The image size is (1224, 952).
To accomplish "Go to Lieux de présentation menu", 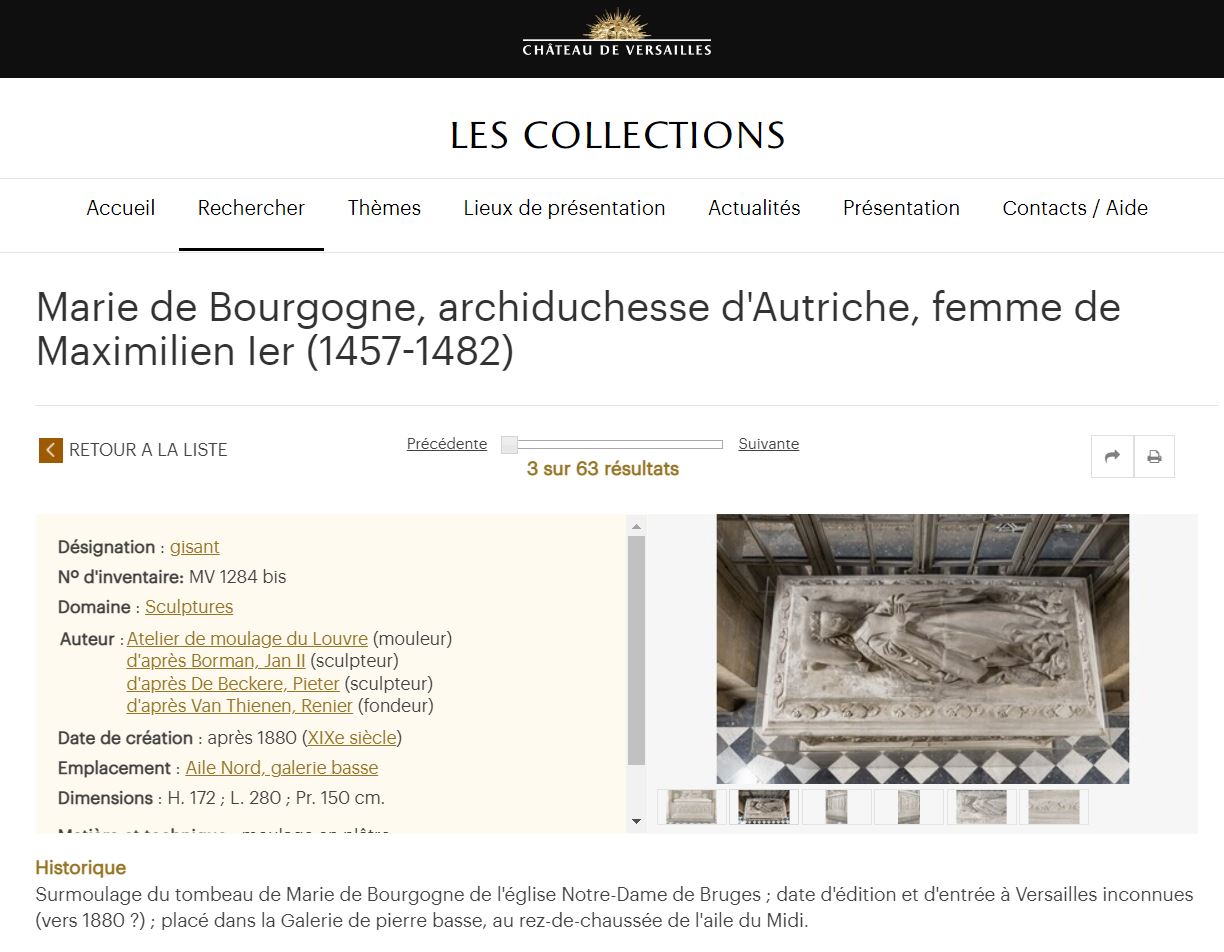I will (x=564, y=208).
